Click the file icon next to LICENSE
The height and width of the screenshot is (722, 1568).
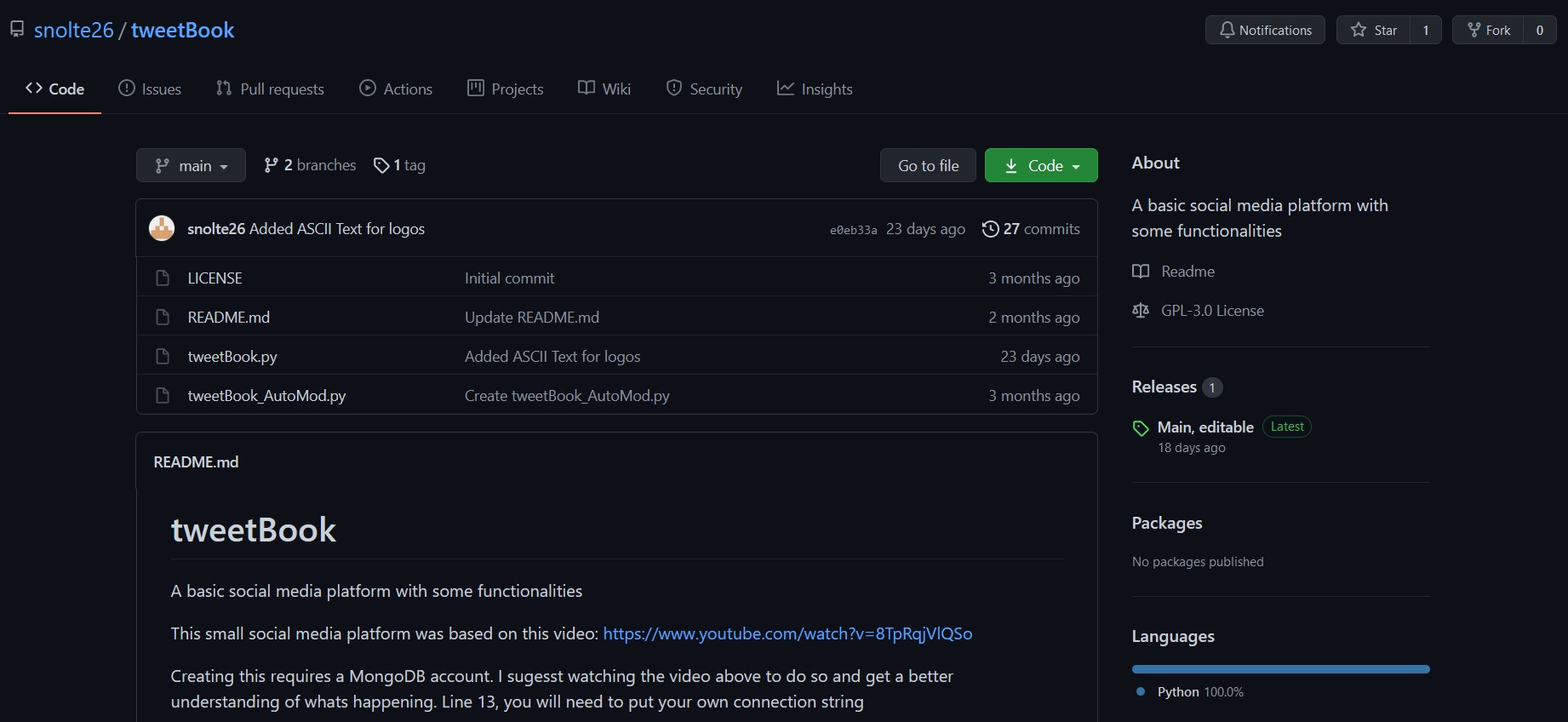point(163,278)
